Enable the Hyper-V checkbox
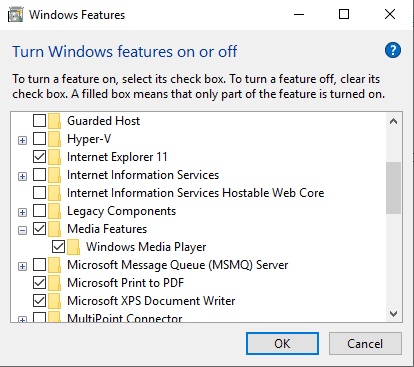Image resolution: width=414 pixels, height=367 pixels. [x=39, y=139]
